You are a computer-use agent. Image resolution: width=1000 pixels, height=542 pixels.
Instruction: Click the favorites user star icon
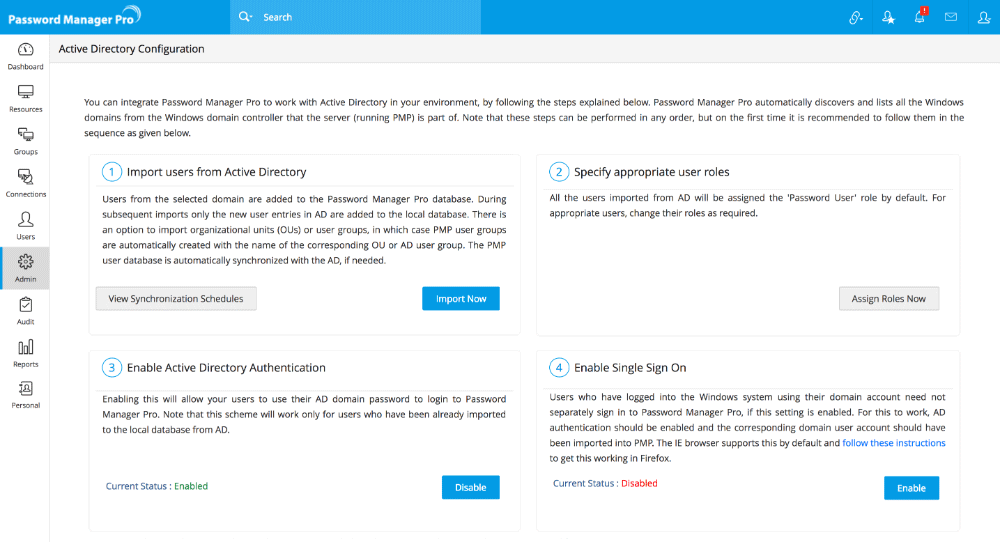pos(888,17)
